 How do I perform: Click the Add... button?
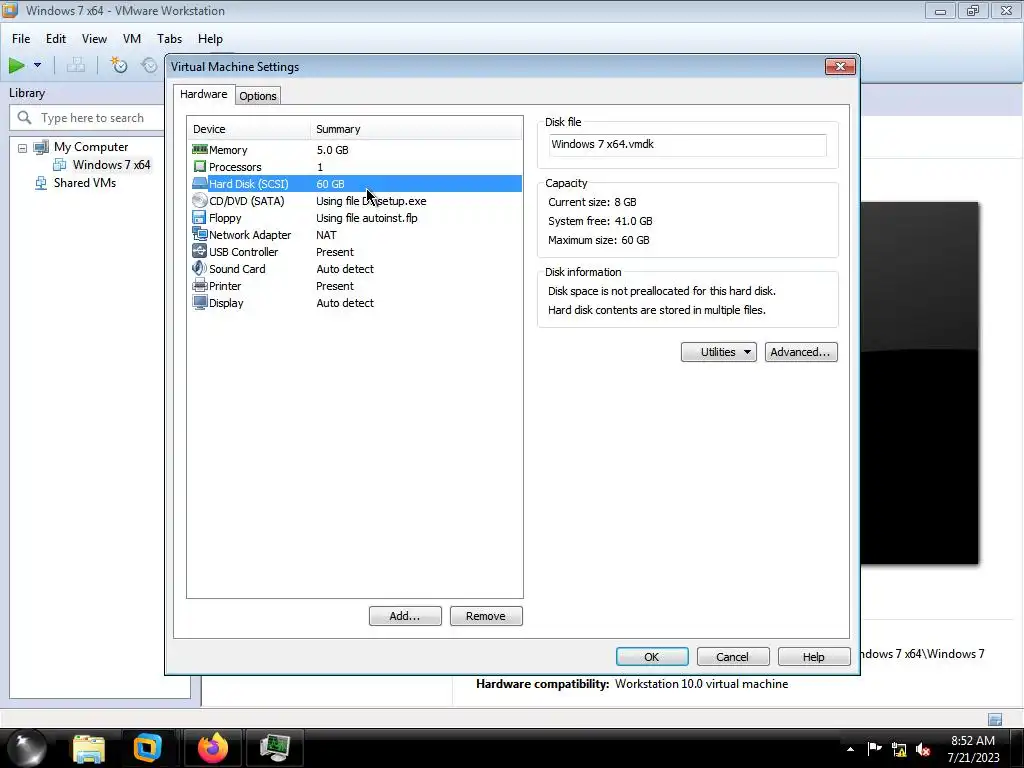tap(405, 616)
